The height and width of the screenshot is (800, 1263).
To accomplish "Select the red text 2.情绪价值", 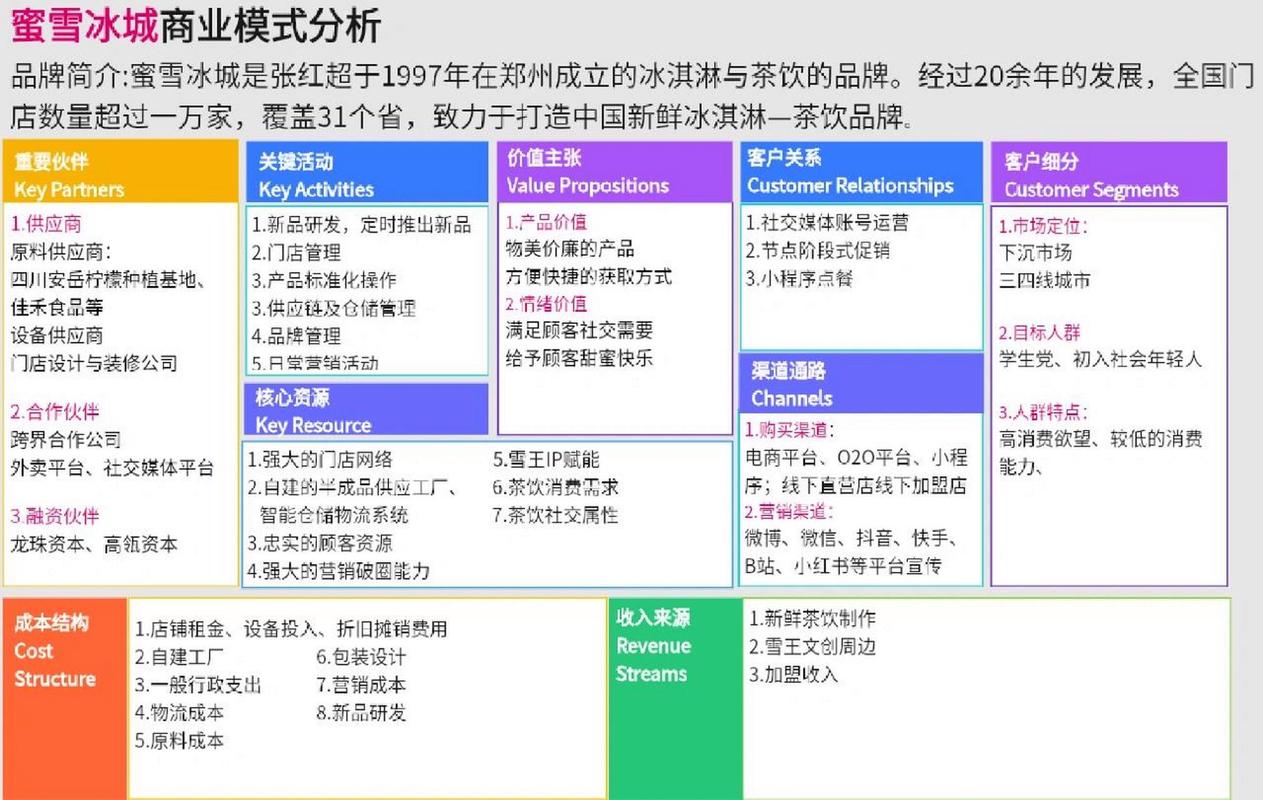I will coord(545,303).
